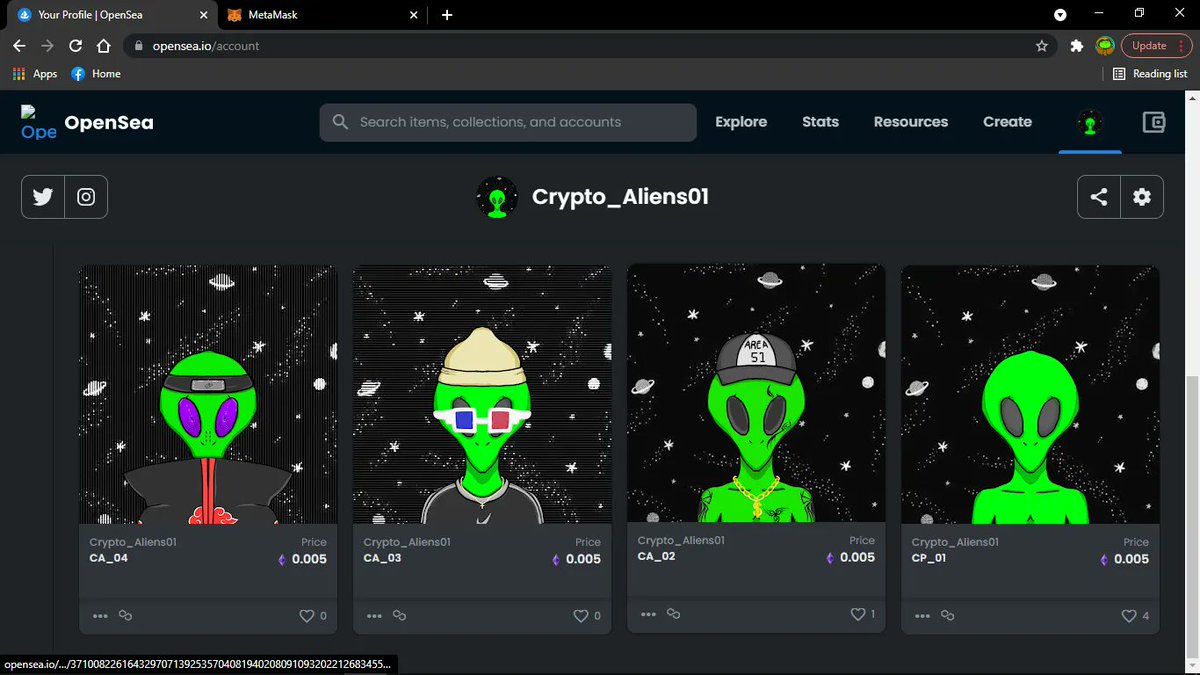
Task: Open a new browser tab
Action: point(447,15)
